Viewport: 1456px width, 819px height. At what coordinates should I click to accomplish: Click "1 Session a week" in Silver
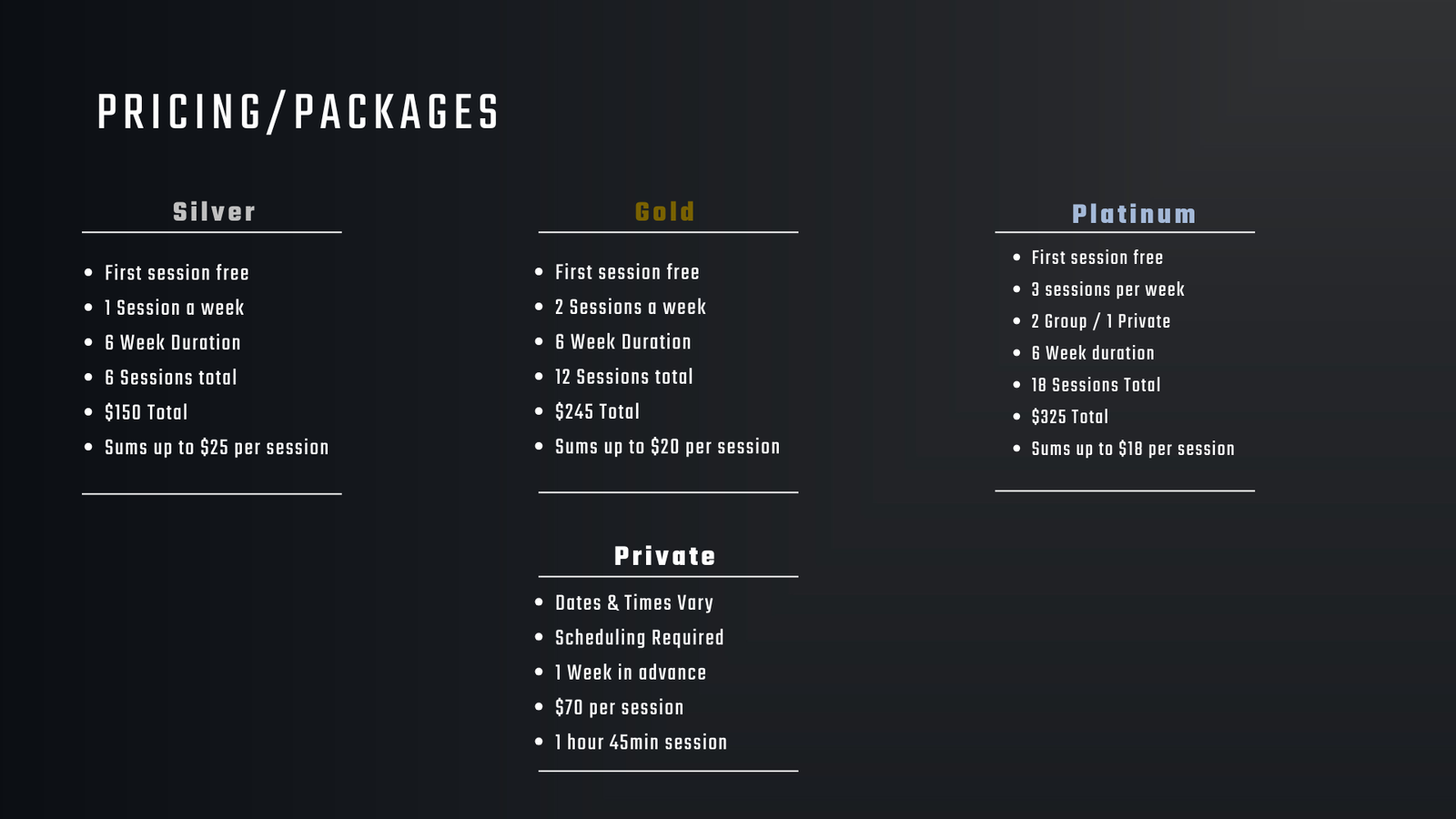pyautogui.click(x=174, y=308)
